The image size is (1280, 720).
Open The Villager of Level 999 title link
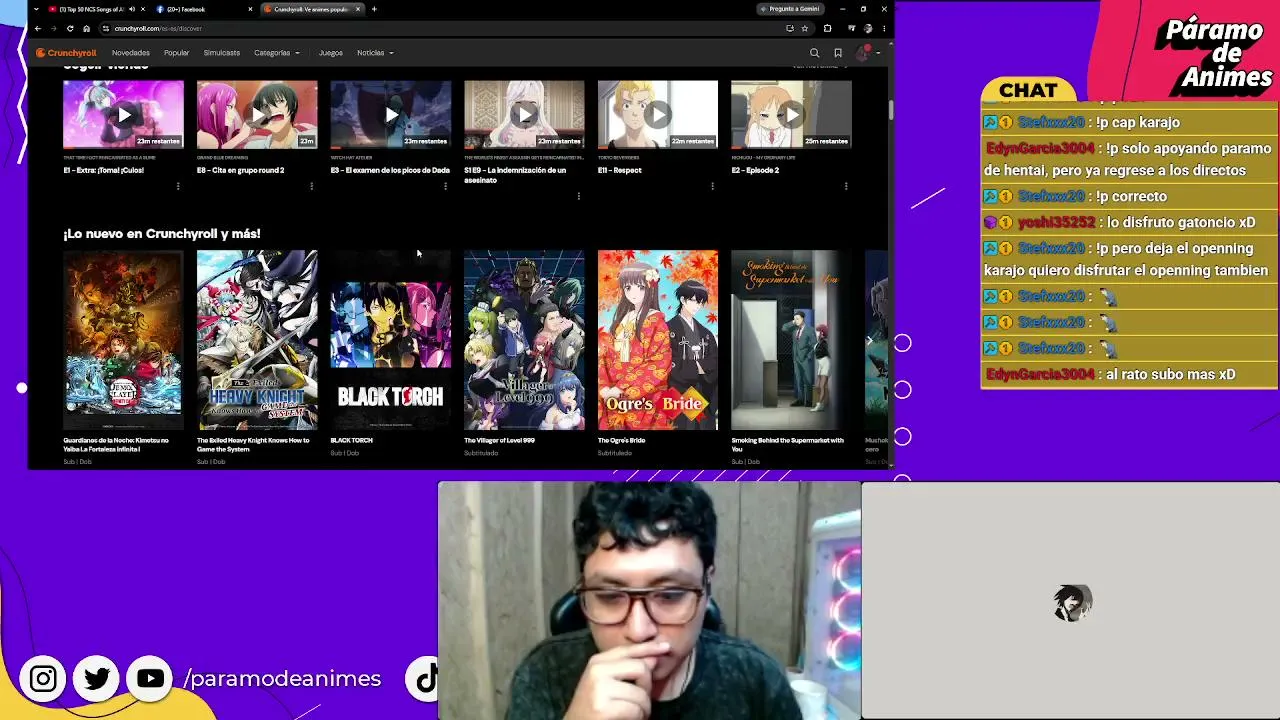[x=500, y=440]
